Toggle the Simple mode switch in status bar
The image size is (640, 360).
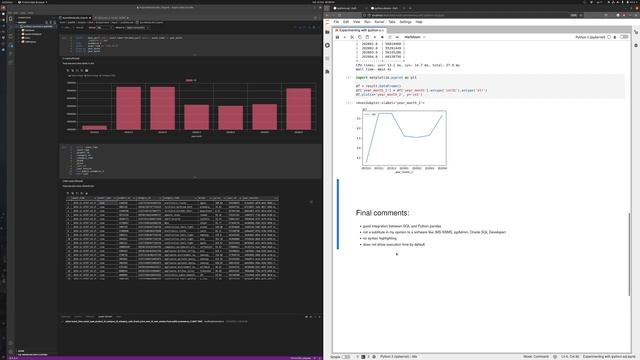(x=346, y=357)
